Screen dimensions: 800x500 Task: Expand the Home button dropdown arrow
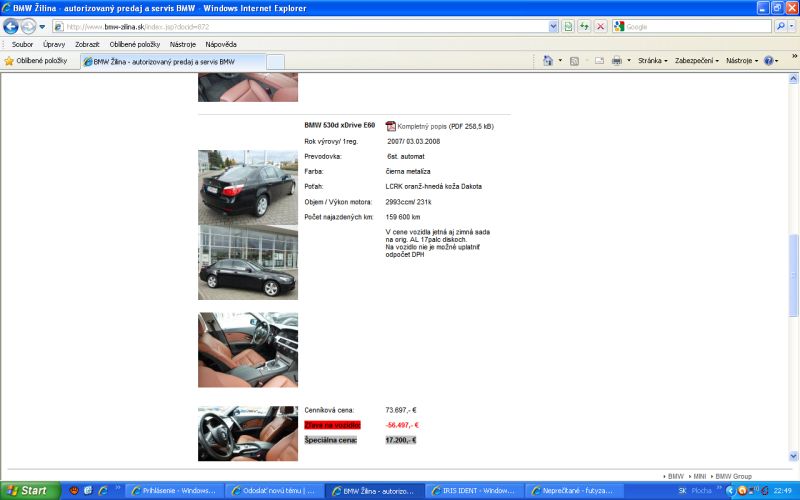click(560, 61)
